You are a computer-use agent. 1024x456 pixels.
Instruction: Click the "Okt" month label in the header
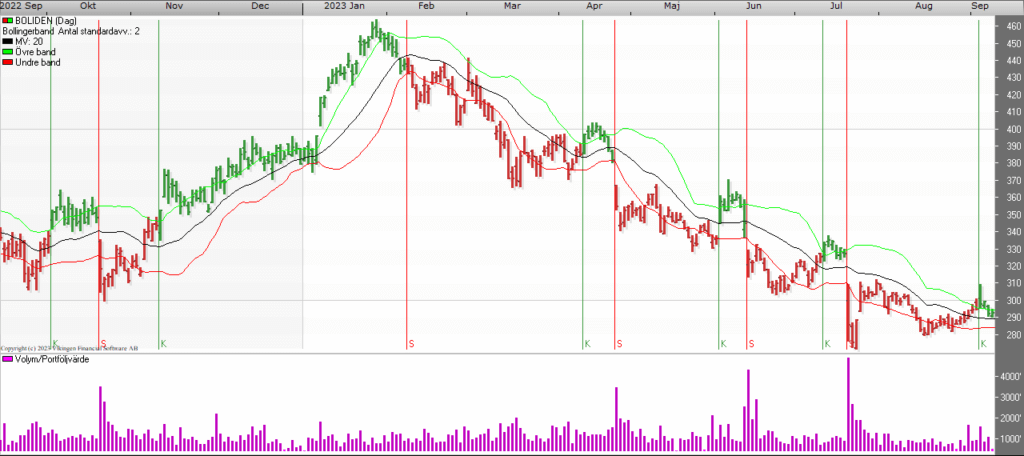[90, 6]
